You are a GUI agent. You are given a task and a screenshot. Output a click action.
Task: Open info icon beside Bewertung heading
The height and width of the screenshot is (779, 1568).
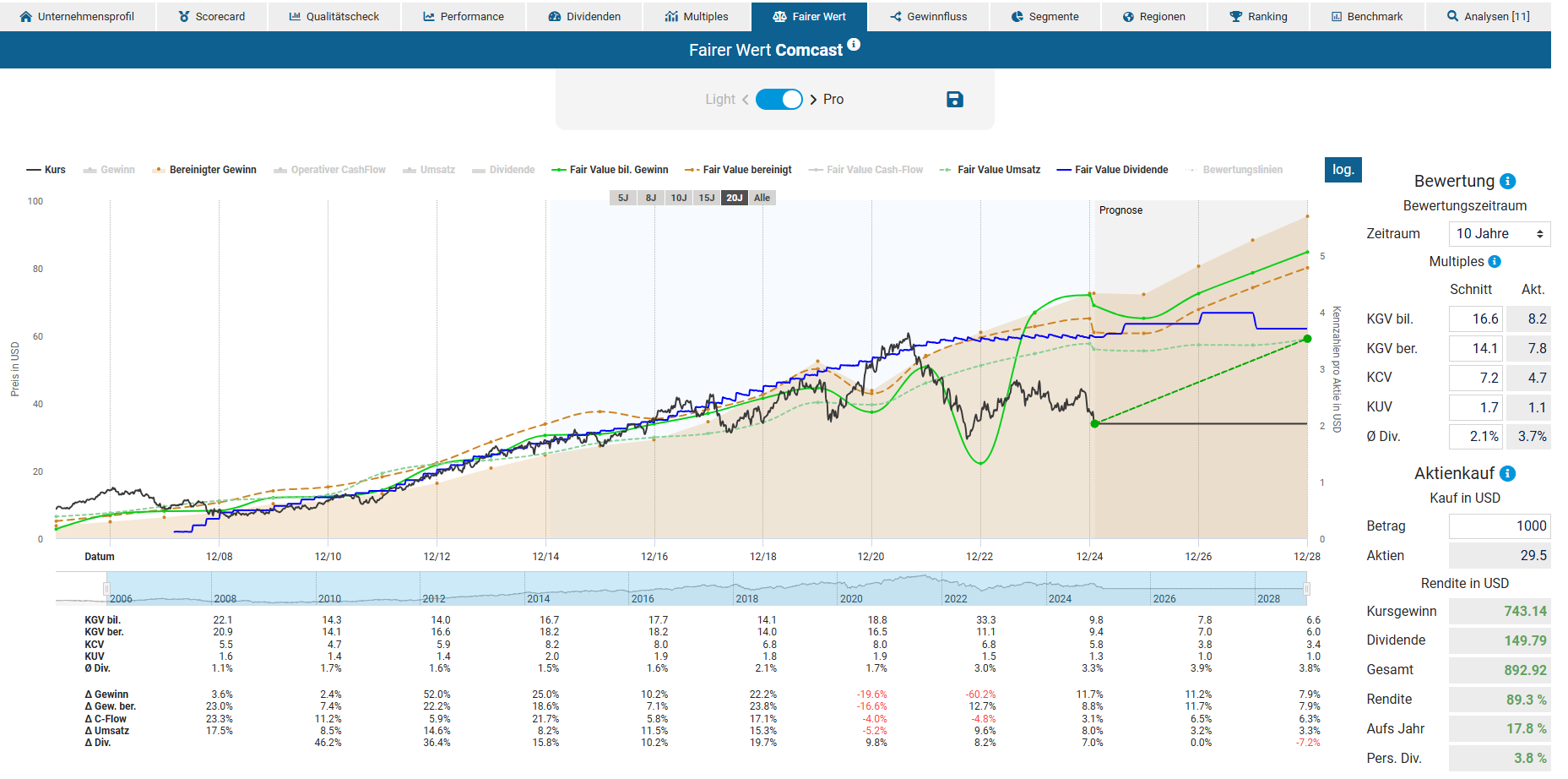(x=1508, y=182)
